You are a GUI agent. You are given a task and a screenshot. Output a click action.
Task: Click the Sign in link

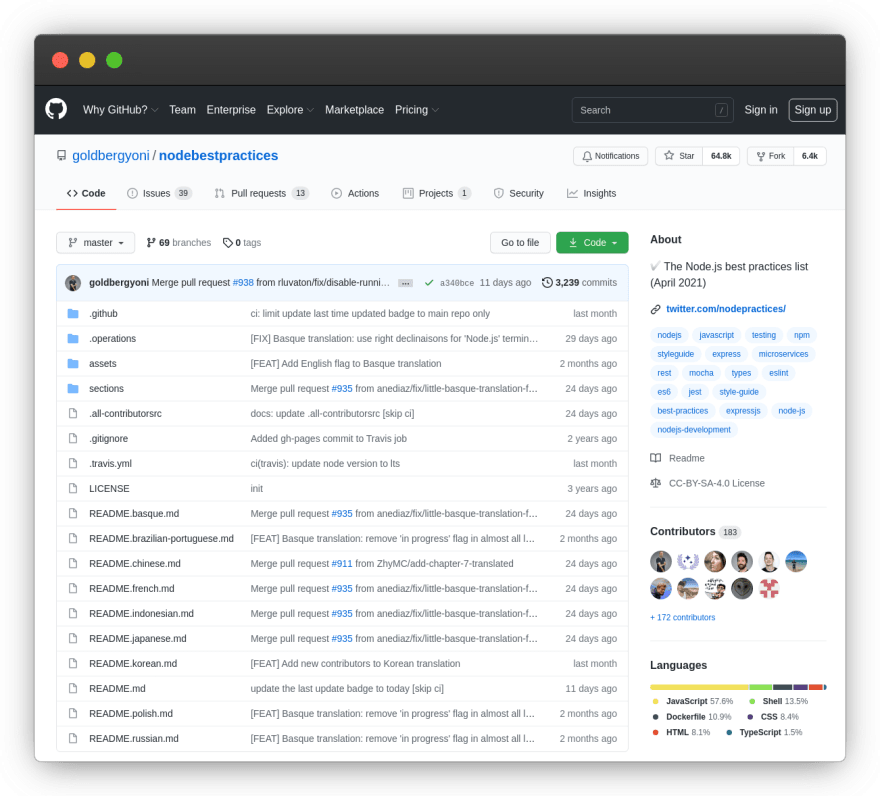point(760,110)
